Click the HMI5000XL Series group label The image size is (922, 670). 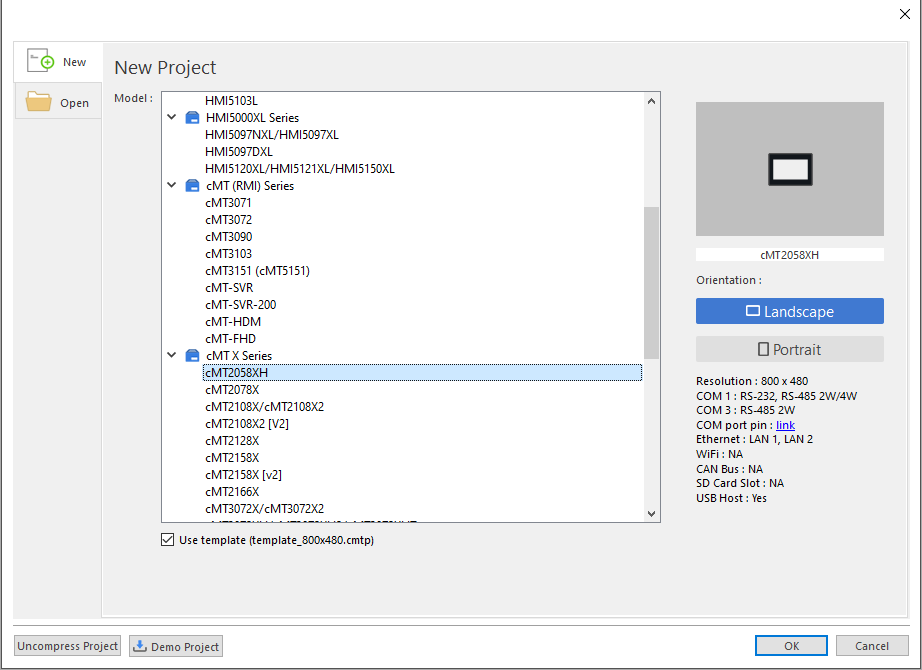pyautogui.click(x=252, y=118)
